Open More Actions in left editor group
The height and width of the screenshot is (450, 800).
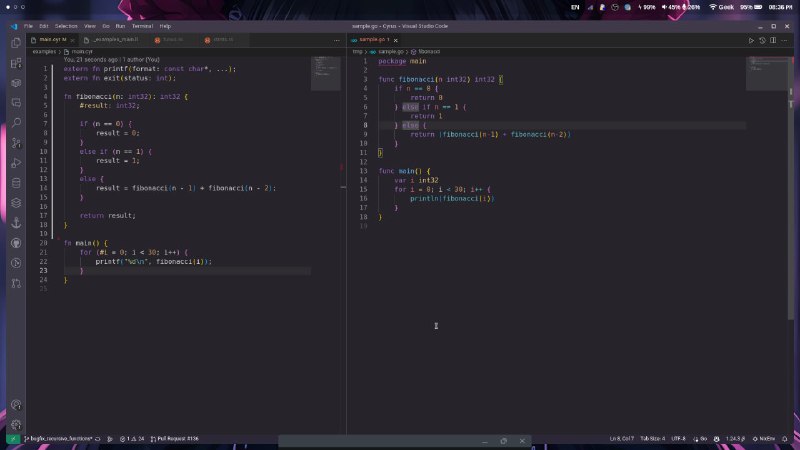(337, 40)
